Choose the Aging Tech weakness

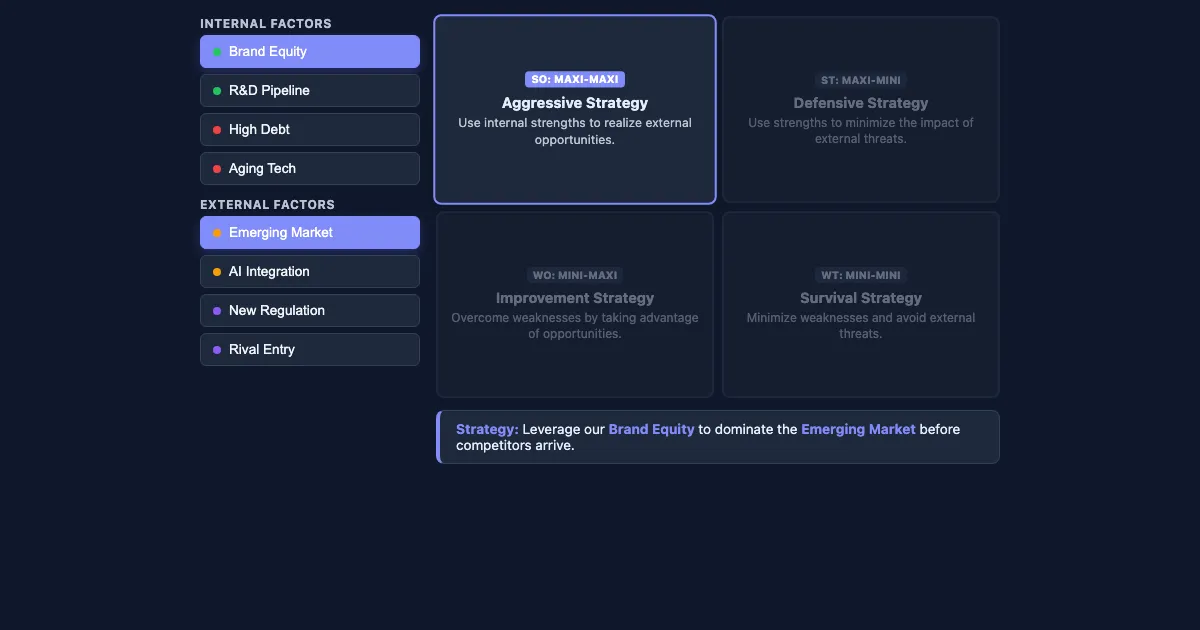point(310,168)
